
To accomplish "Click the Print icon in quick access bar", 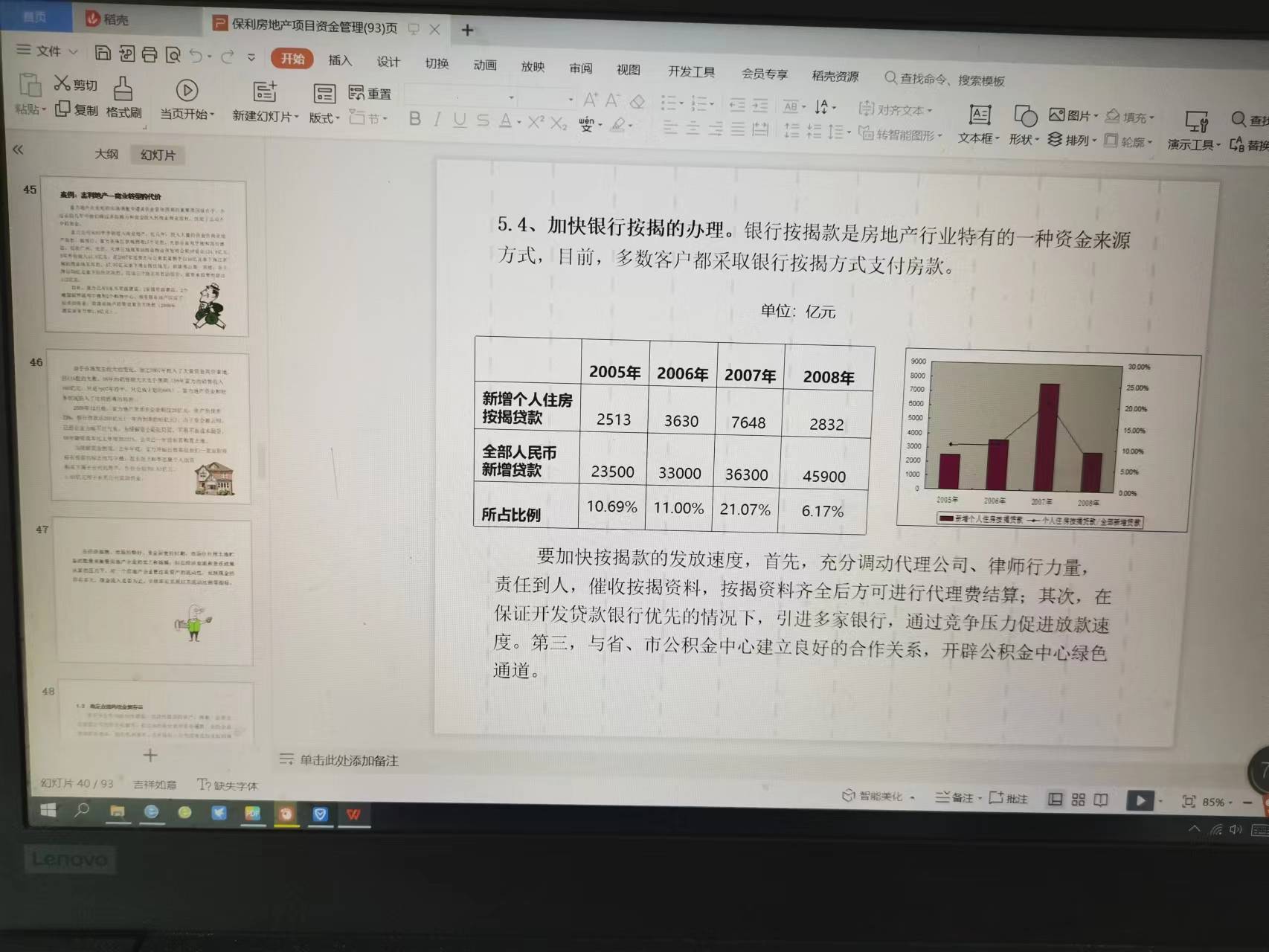I will 150,54.
